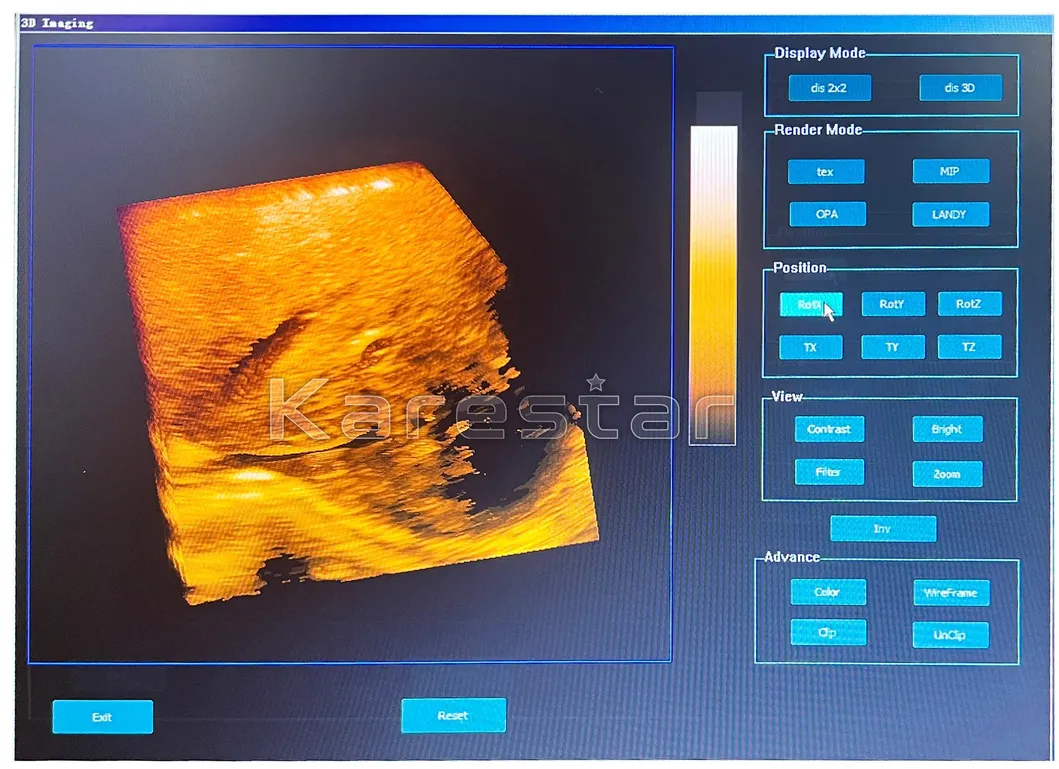Open the Color advance option
1059x769 pixels.
pos(827,592)
